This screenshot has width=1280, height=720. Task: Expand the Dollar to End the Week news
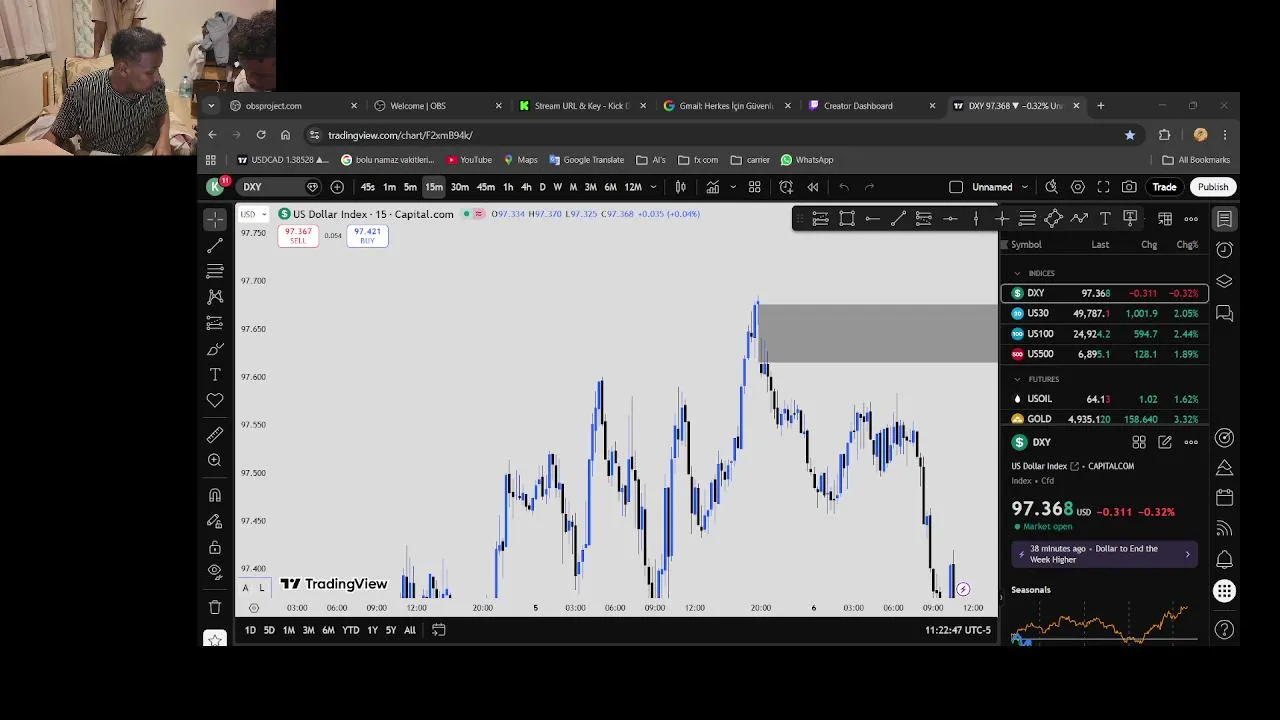[1105, 554]
